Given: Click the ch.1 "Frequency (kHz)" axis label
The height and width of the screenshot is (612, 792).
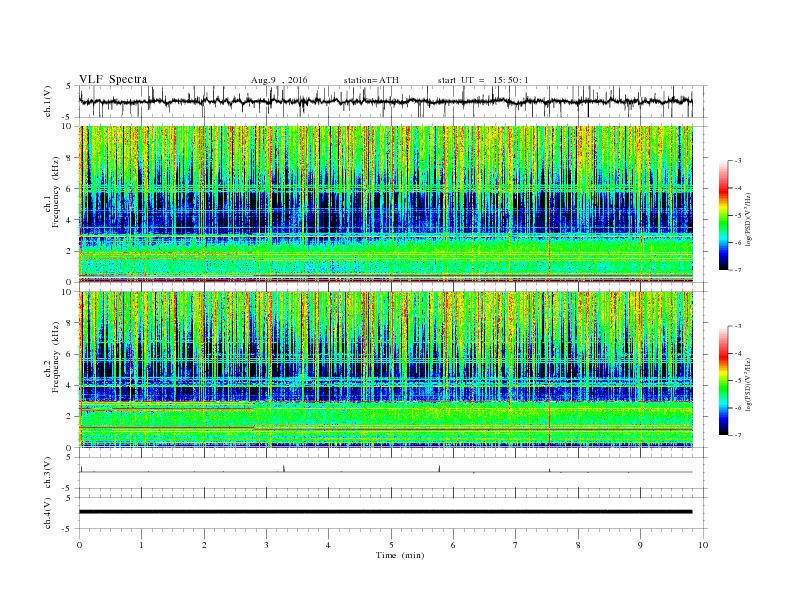Looking at the screenshot, I should tap(55, 192).
